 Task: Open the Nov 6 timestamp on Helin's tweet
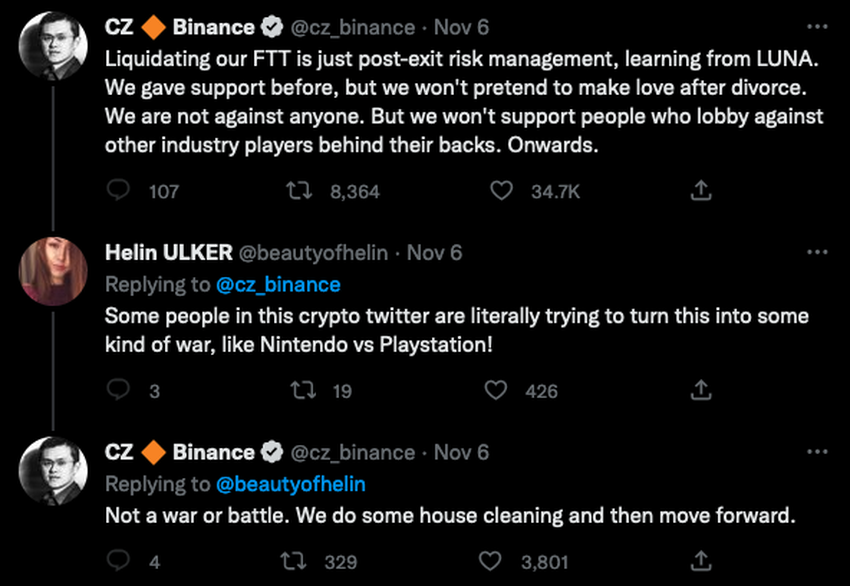point(435,253)
